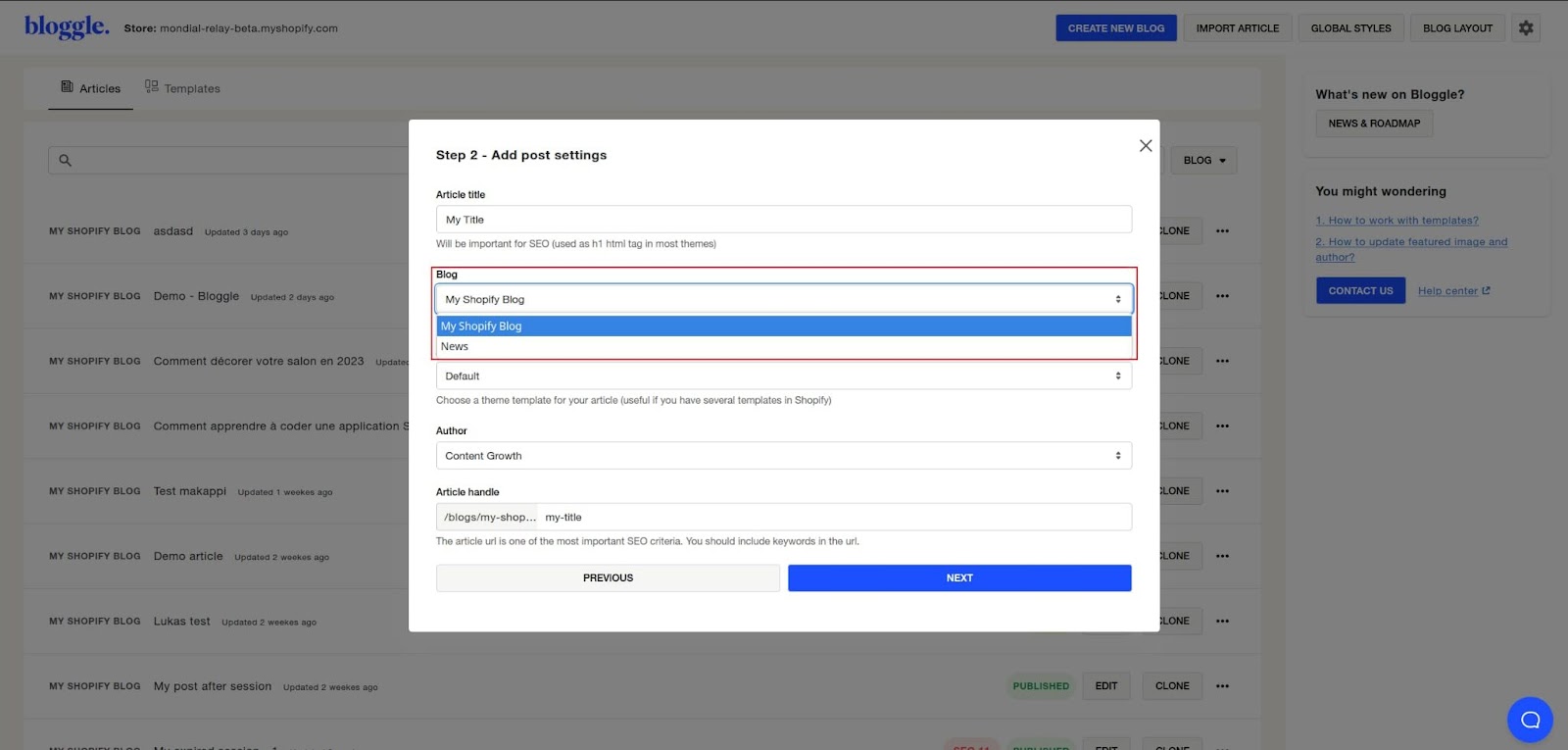The height and width of the screenshot is (750, 1568).
Task: Click the Demo article title
Action: click(x=188, y=556)
